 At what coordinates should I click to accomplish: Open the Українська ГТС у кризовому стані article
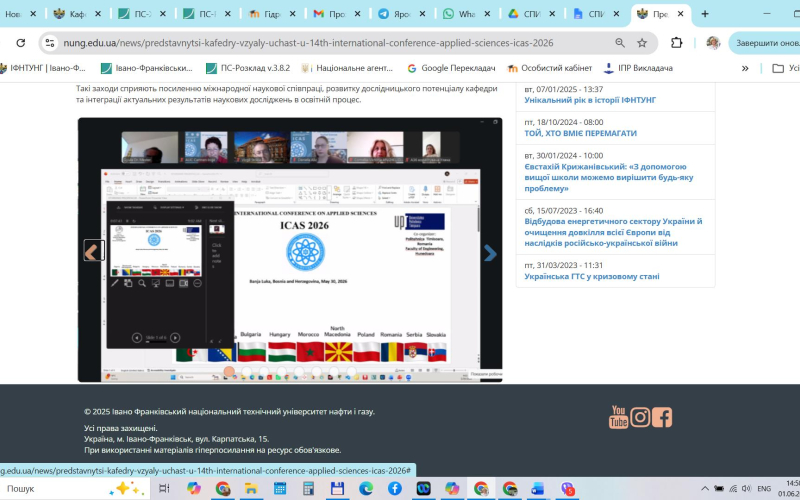592,276
